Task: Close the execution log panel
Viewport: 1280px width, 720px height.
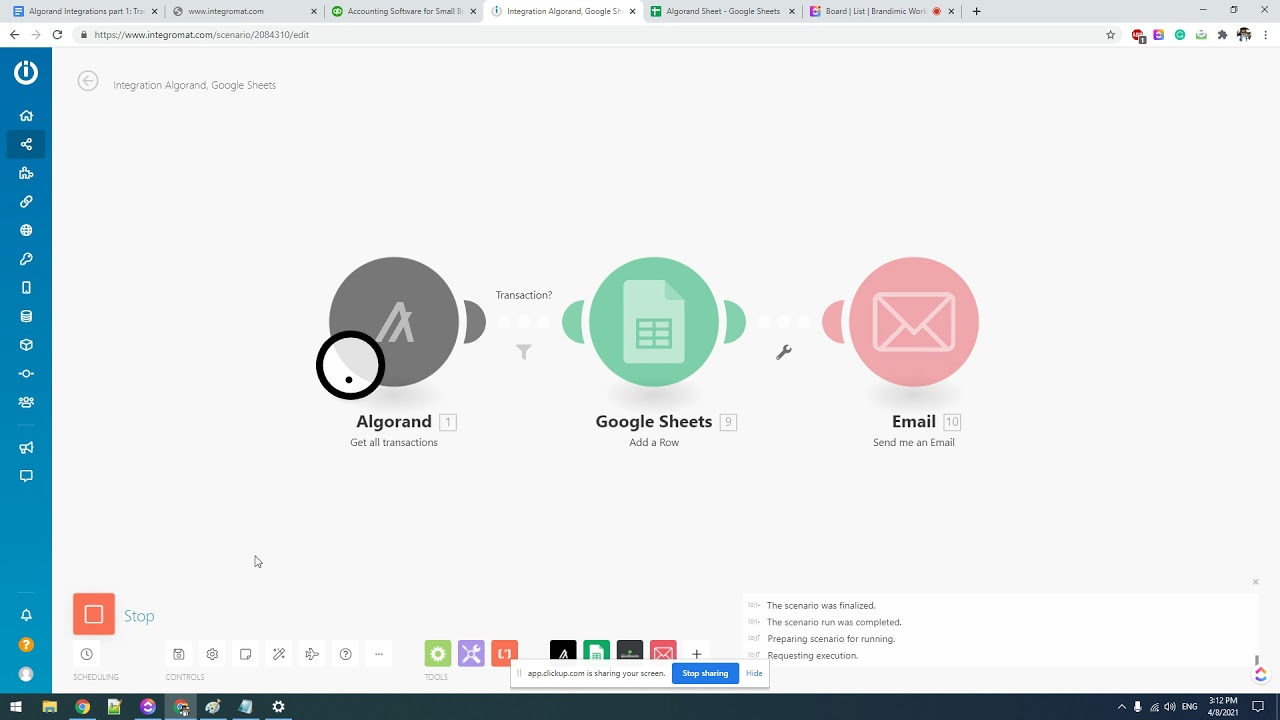Action: tap(1256, 582)
